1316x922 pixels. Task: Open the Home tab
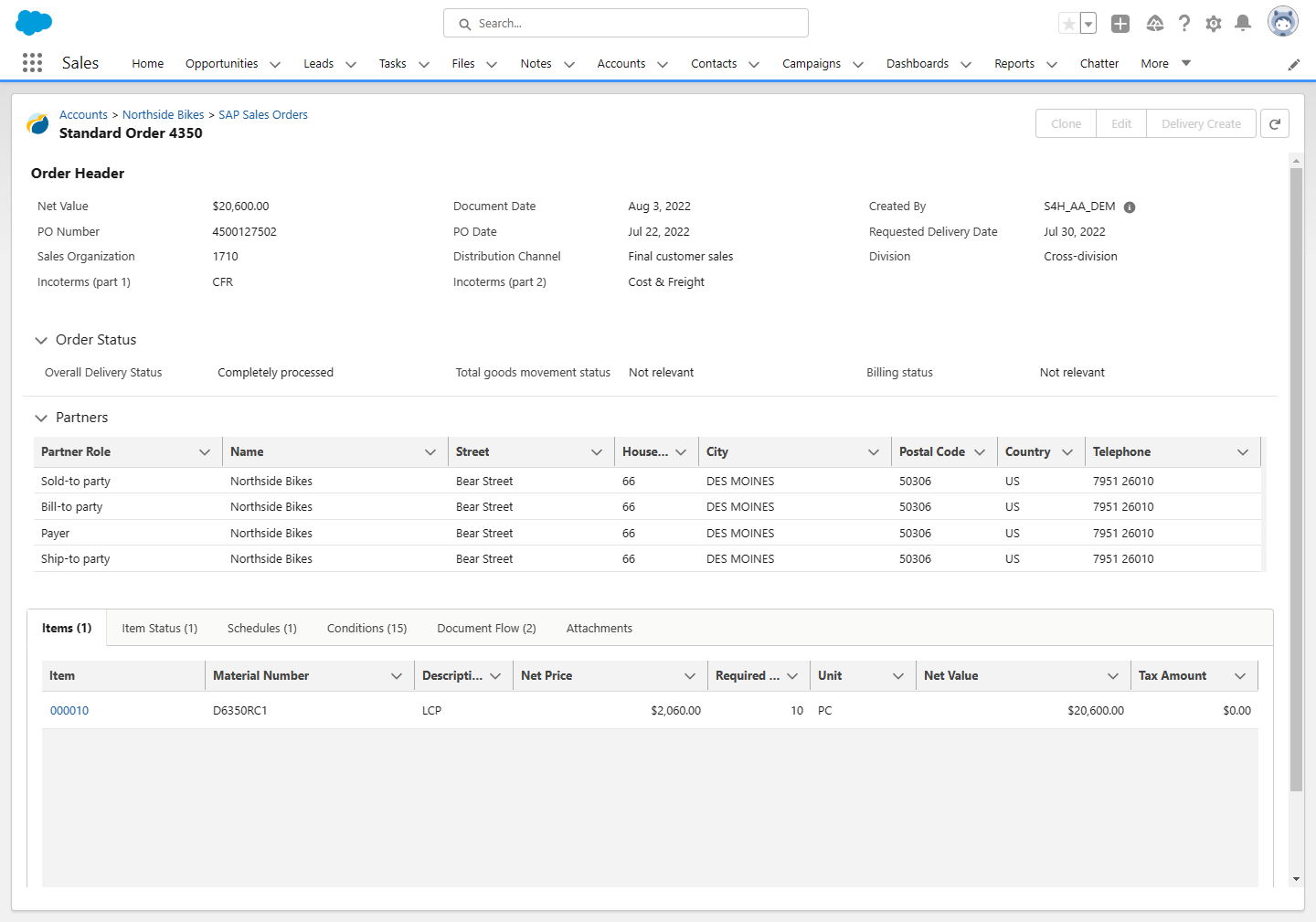pyautogui.click(x=147, y=63)
